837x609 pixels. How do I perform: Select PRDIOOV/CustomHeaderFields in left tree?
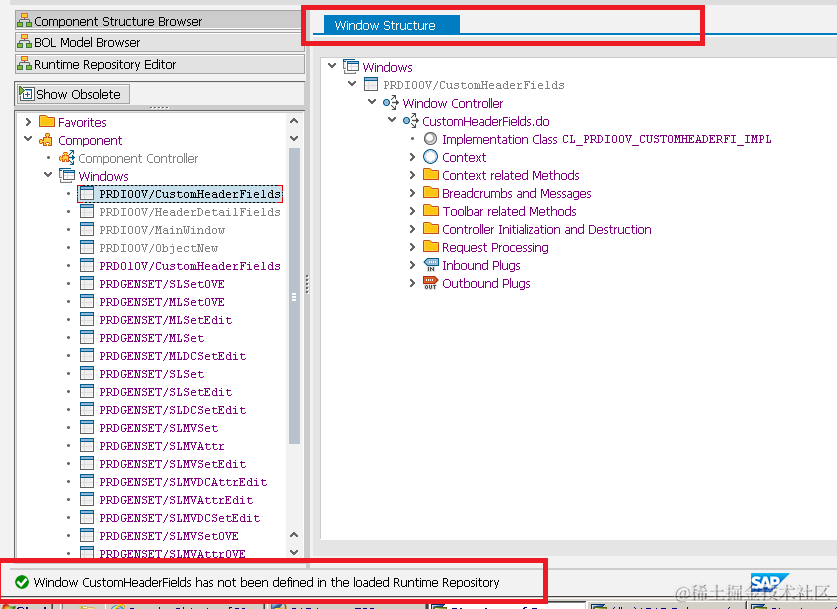click(x=190, y=194)
